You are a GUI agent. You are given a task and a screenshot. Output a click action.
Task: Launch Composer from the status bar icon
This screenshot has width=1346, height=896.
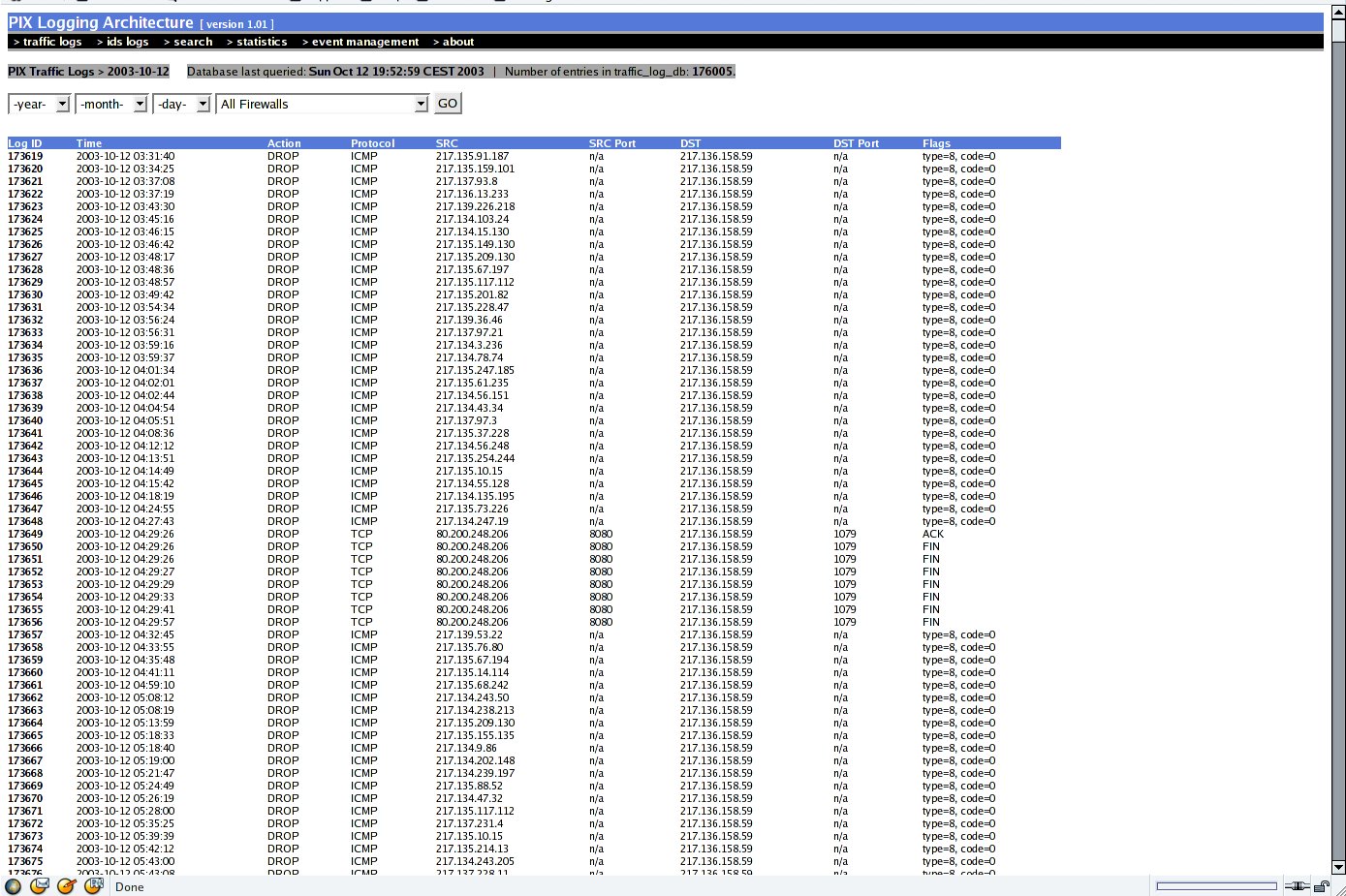point(66,886)
